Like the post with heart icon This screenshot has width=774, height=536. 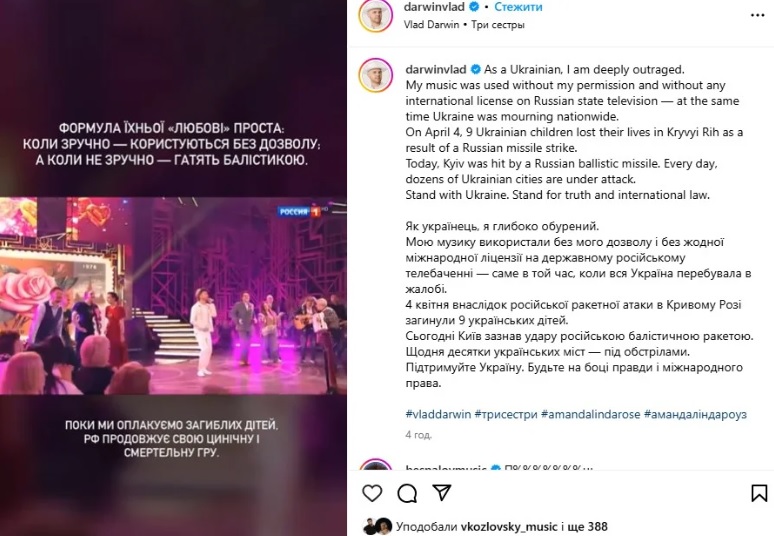pos(372,493)
